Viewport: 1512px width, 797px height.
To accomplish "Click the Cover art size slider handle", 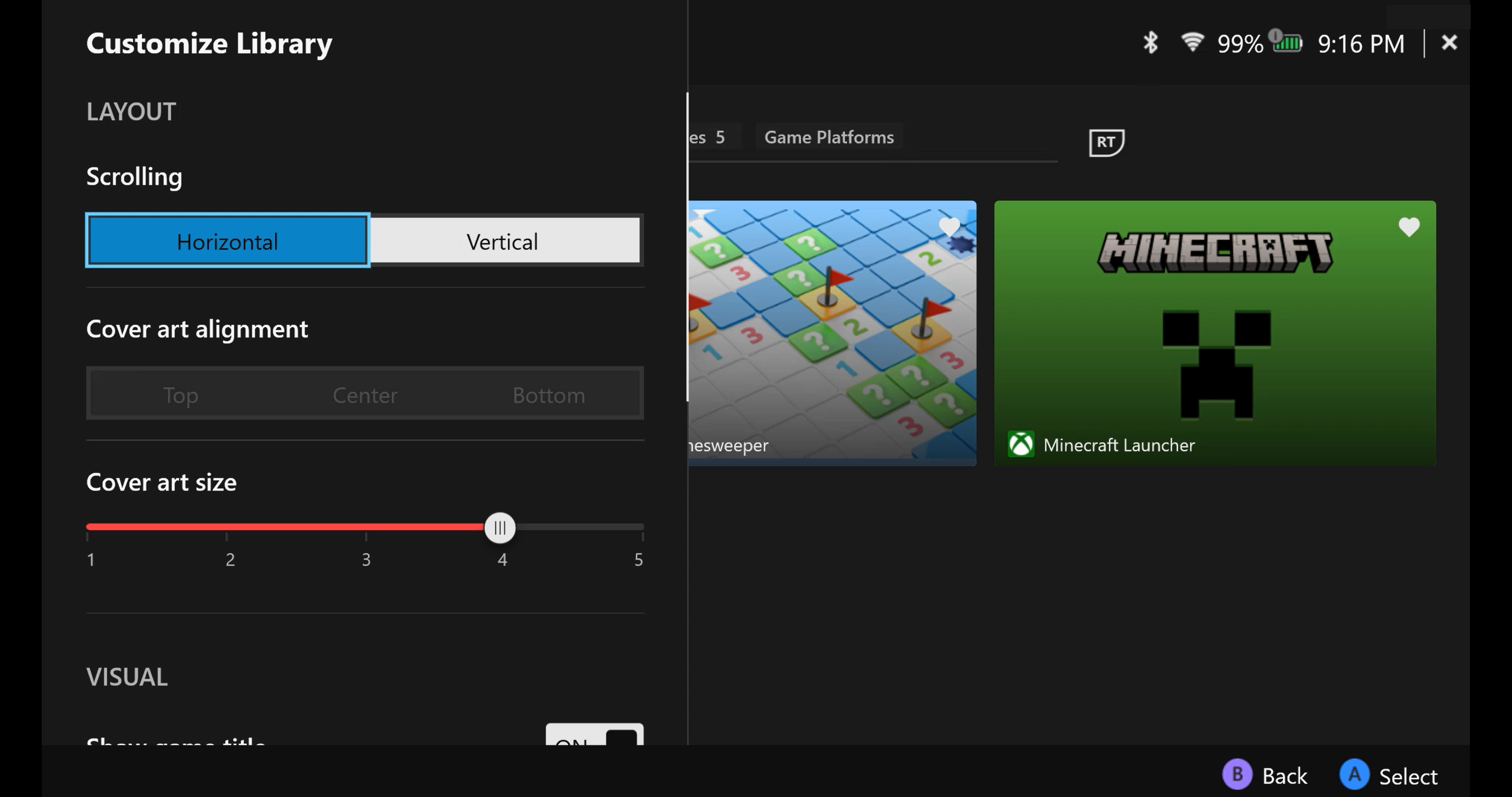I will coord(500,528).
